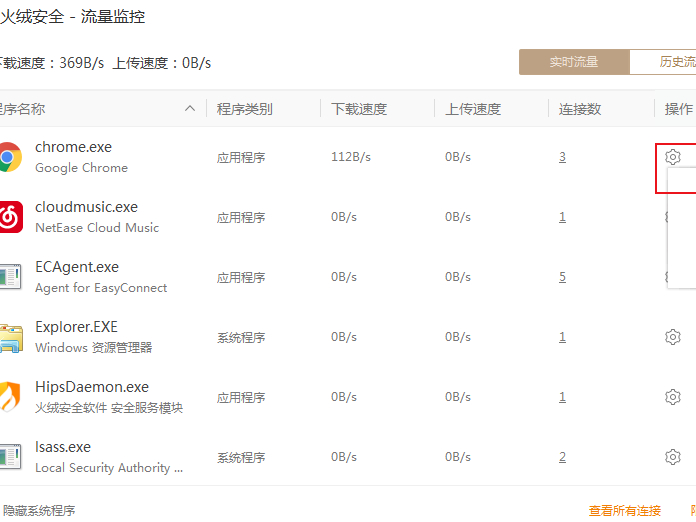Select HipsDaemon.exe process name
696x522 pixels.
[92, 387]
